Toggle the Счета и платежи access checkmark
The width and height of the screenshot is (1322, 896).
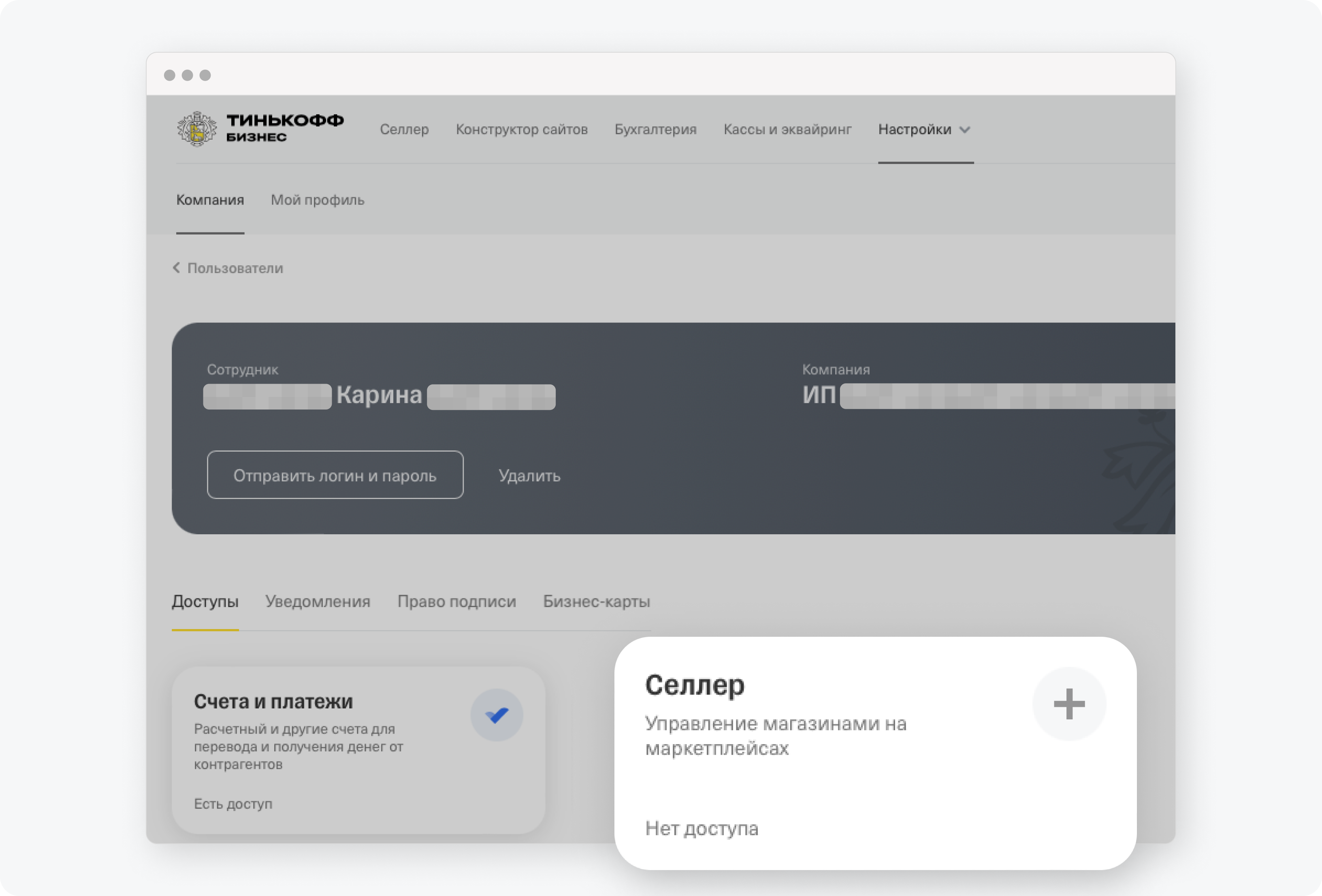[497, 715]
